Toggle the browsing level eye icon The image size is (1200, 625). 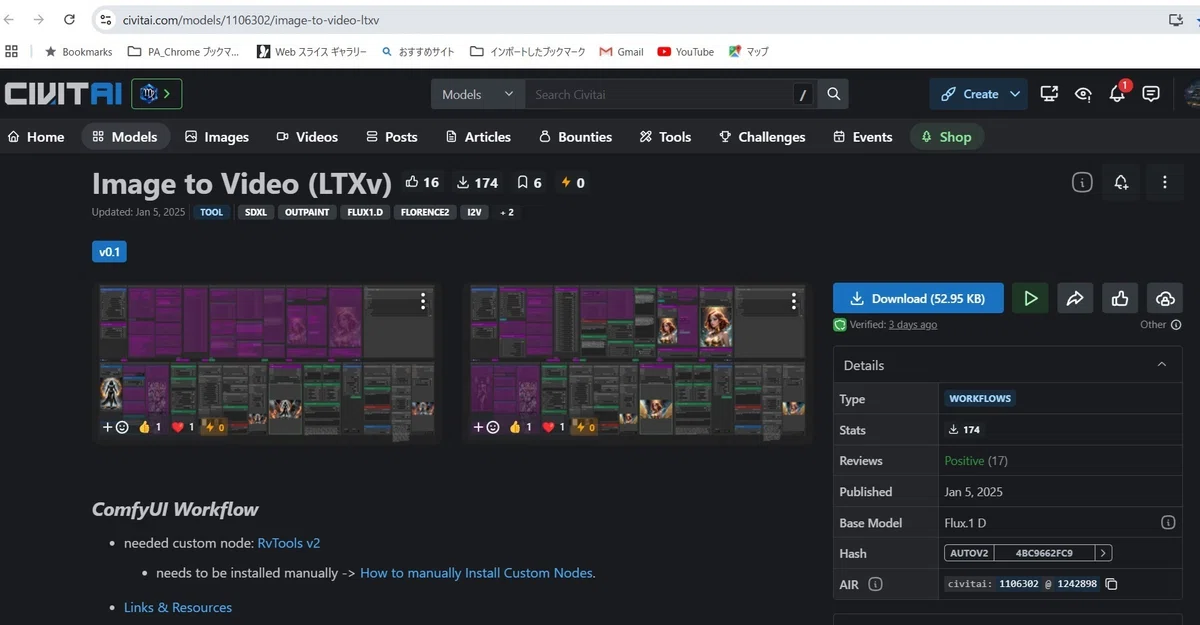1083,94
